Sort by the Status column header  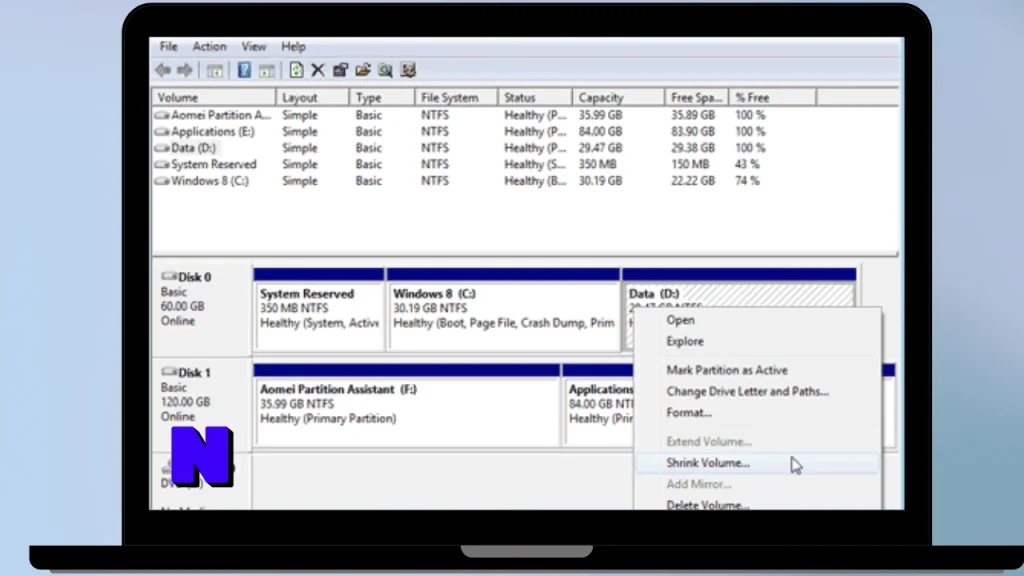(x=535, y=97)
